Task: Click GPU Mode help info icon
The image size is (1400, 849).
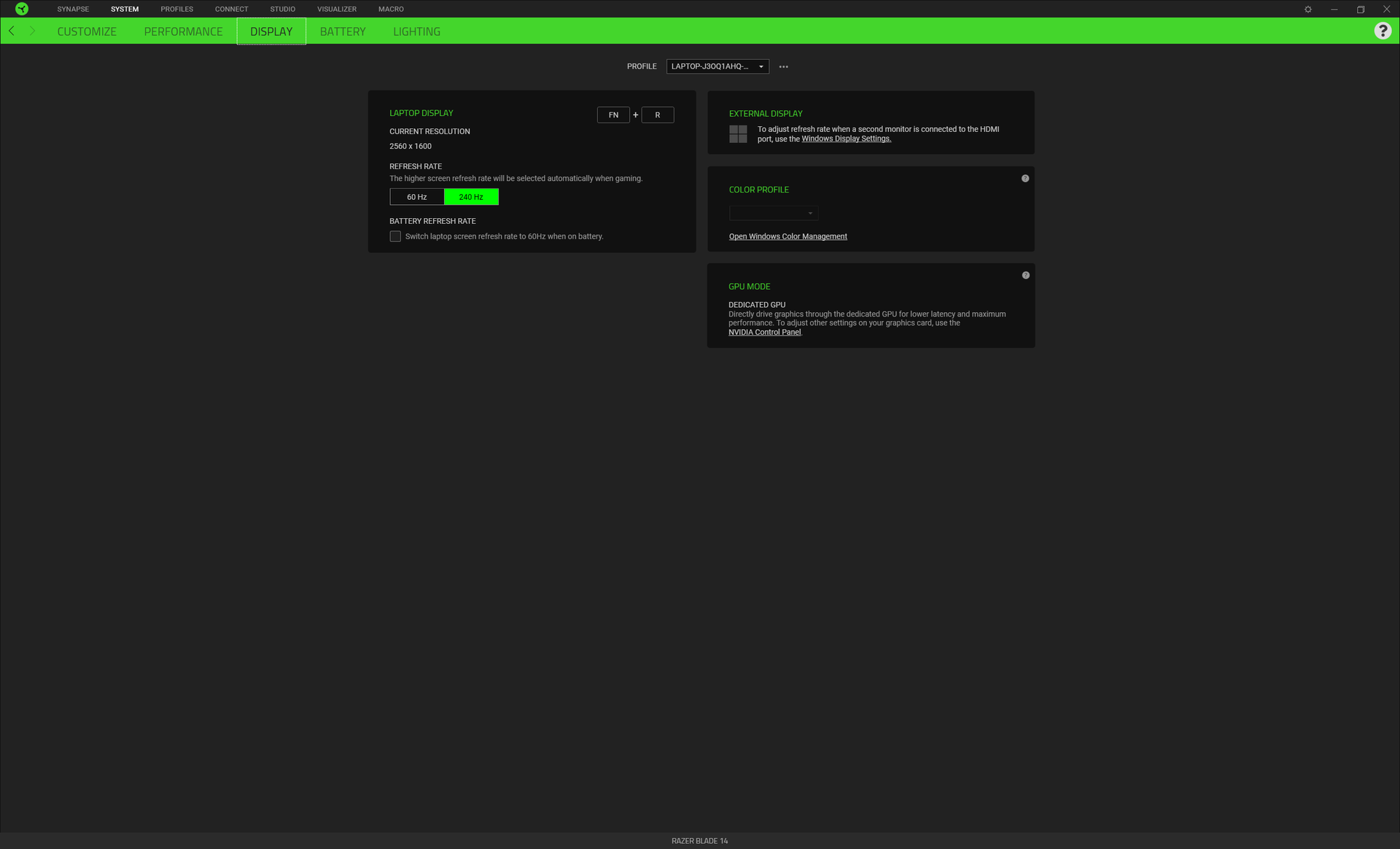Action: [x=1026, y=276]
